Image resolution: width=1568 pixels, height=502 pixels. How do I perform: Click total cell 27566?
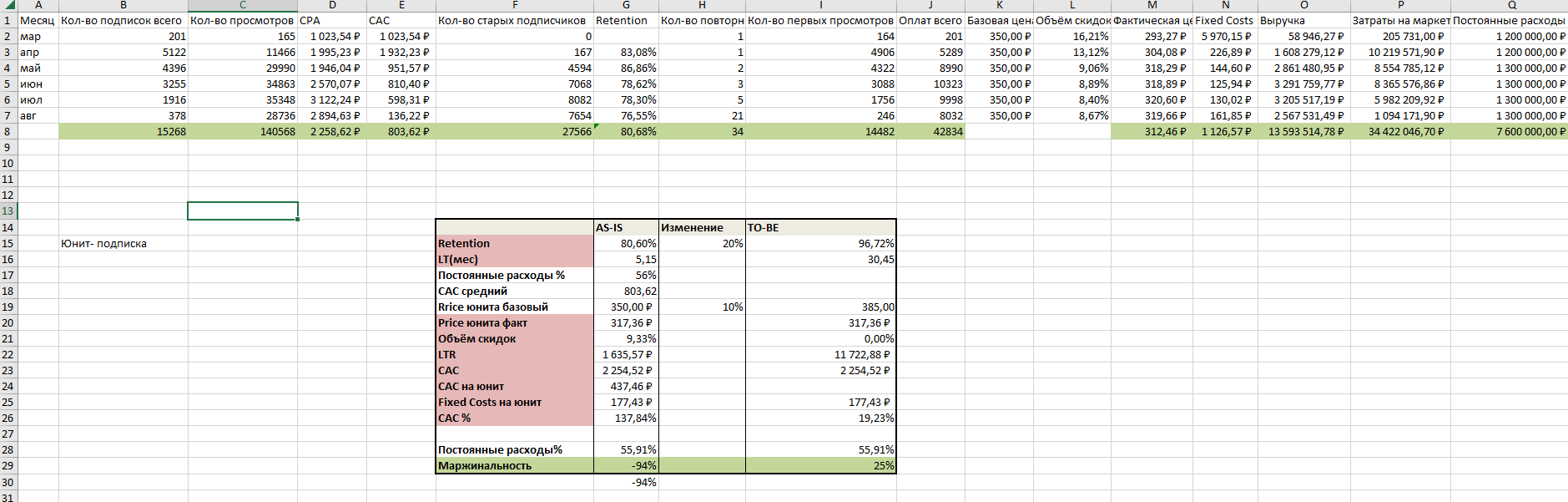(515, 131)
